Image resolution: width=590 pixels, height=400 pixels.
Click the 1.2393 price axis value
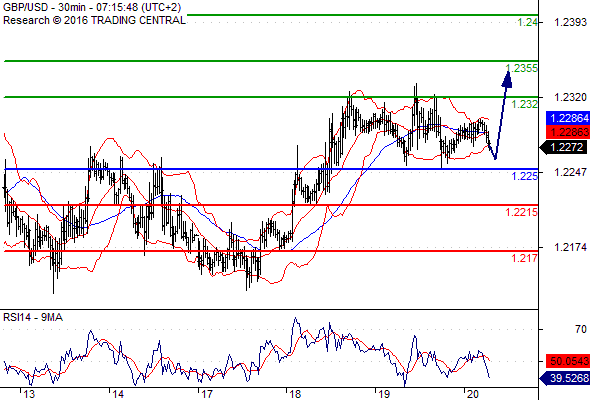coord(570,22)
